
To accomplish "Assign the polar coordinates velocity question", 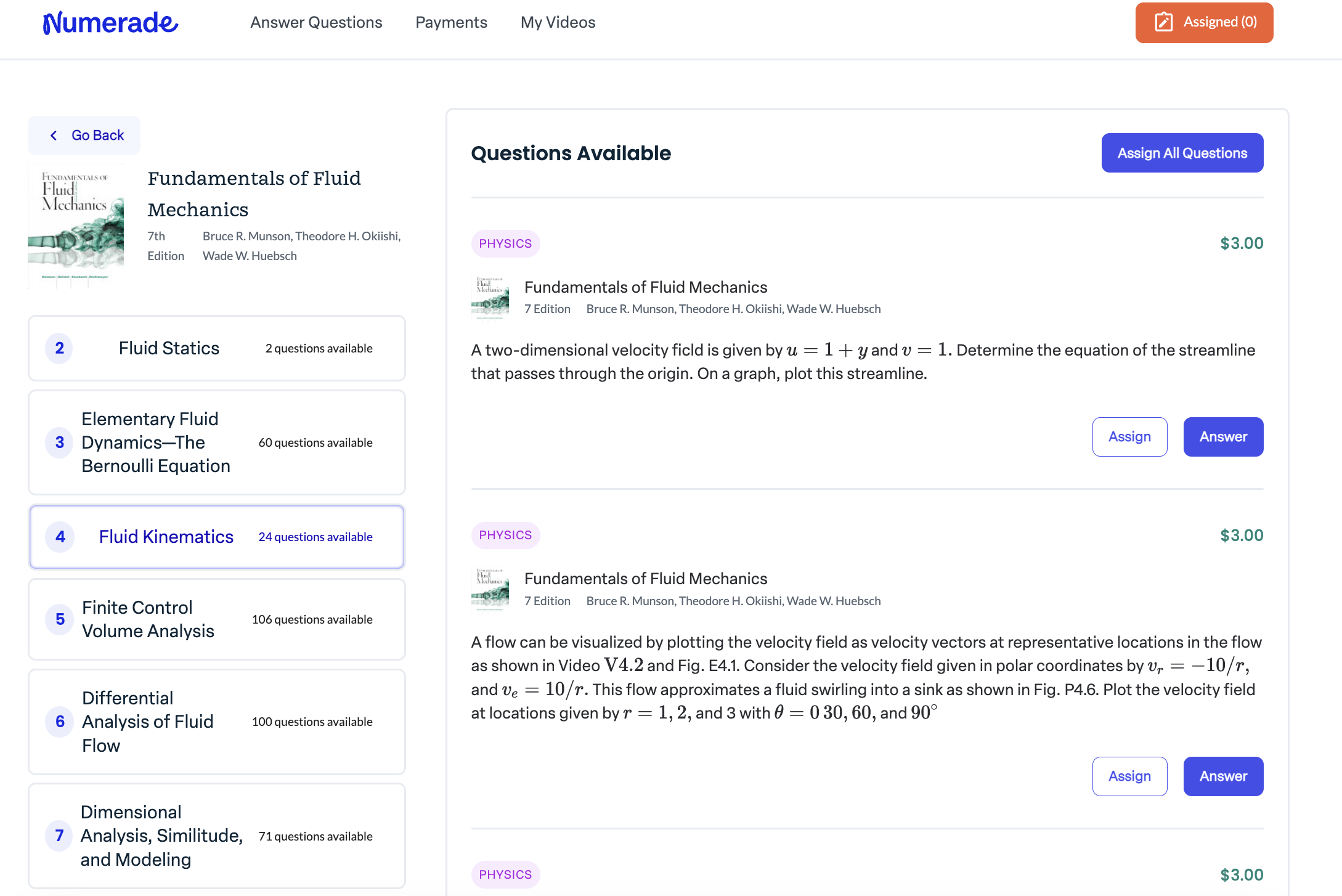I will [x=1129, y=776].
